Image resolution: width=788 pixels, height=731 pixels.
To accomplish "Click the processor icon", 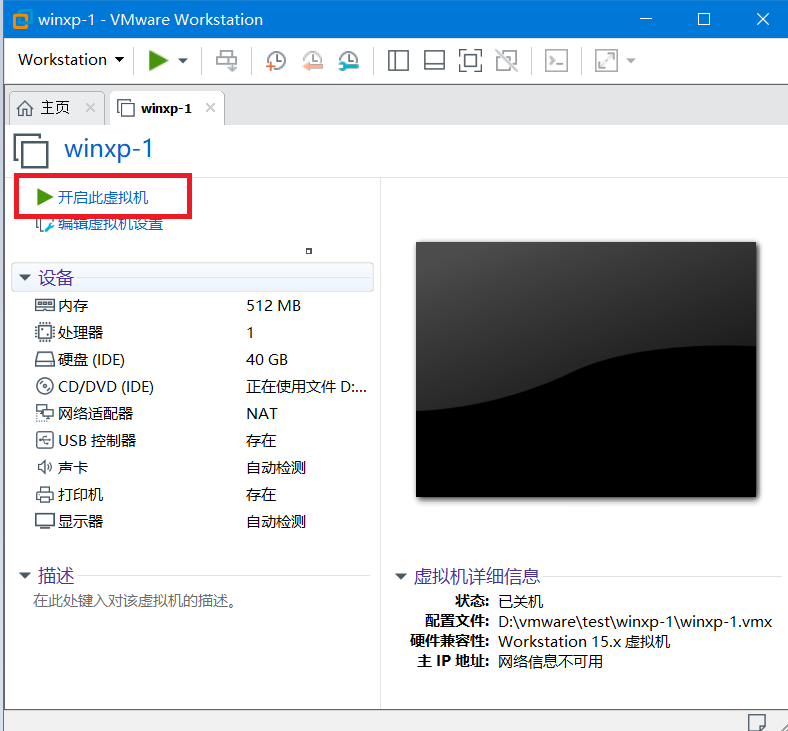I will coord(44,332).
